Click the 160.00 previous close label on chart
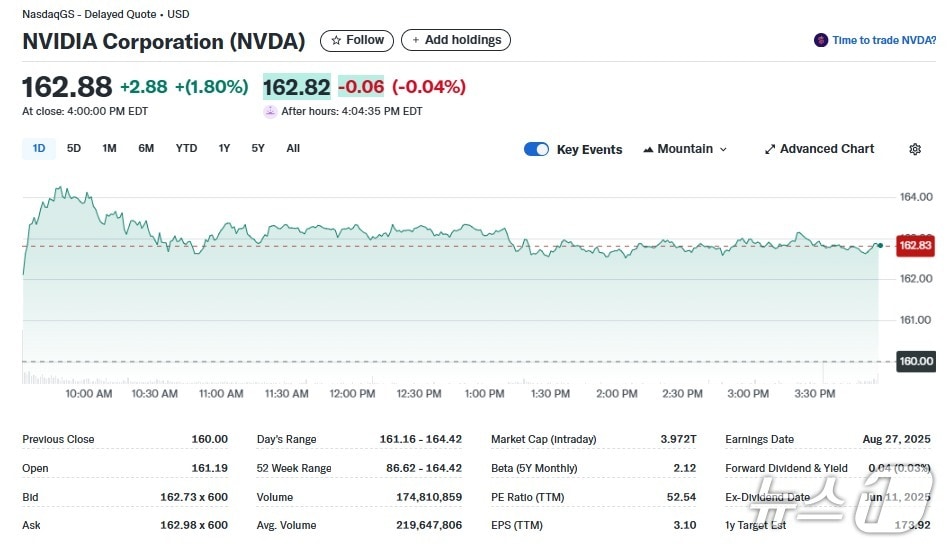947x547 pixels. [x=915, y=361]
